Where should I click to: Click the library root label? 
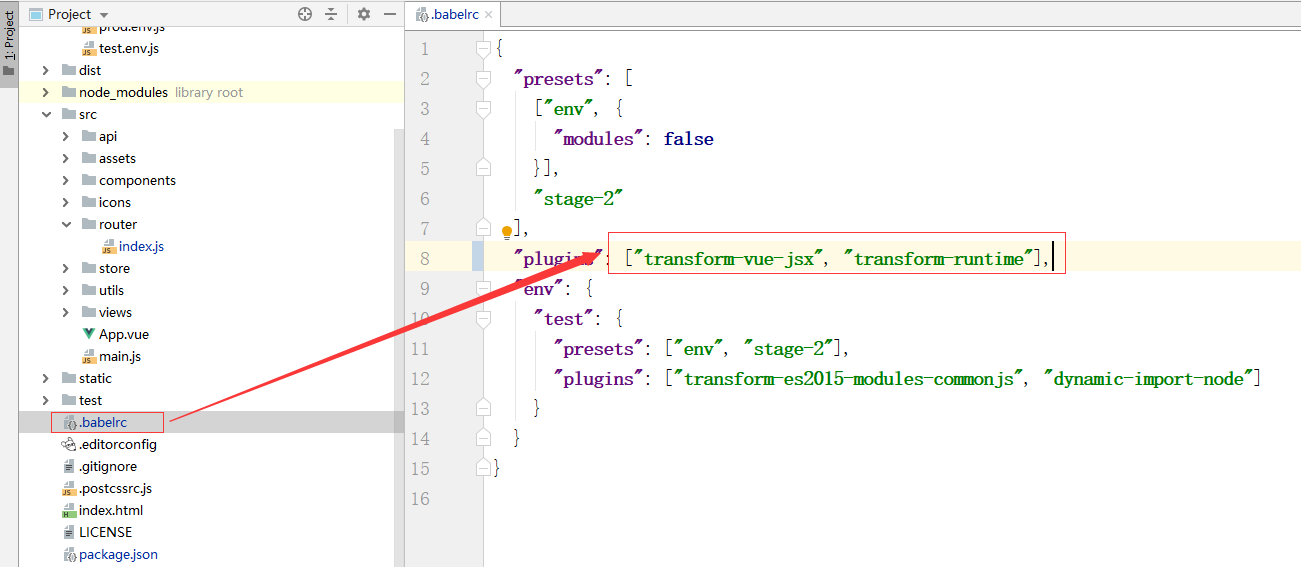coord(209,92)
